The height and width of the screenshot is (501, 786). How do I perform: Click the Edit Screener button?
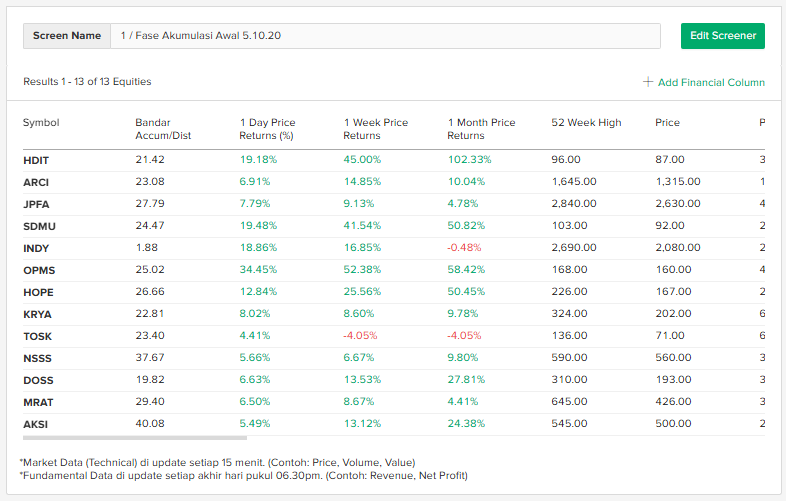(722, 36)
